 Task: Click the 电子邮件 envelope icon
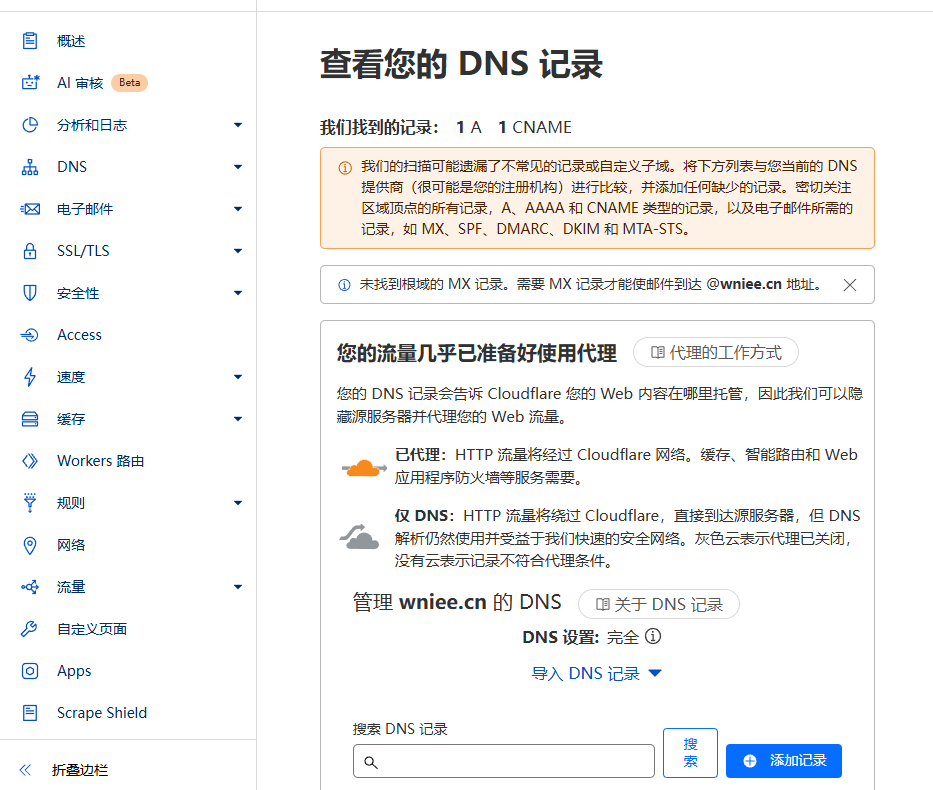point(30,209)
